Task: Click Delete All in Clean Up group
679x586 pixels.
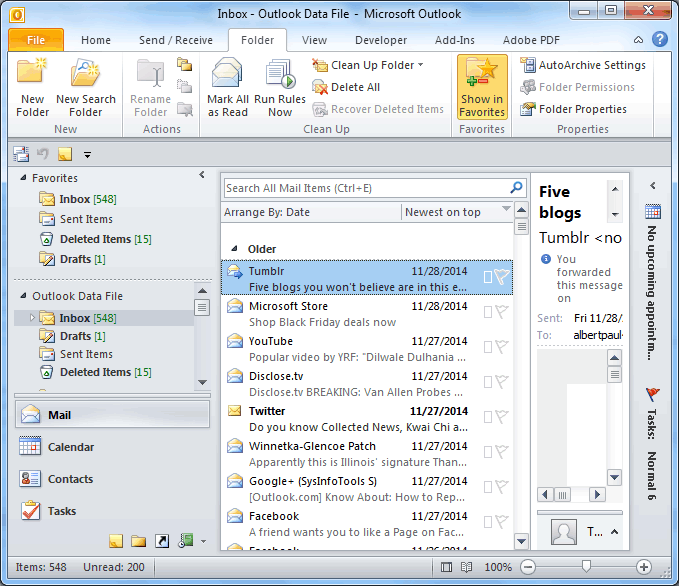Action: [346, 87]
